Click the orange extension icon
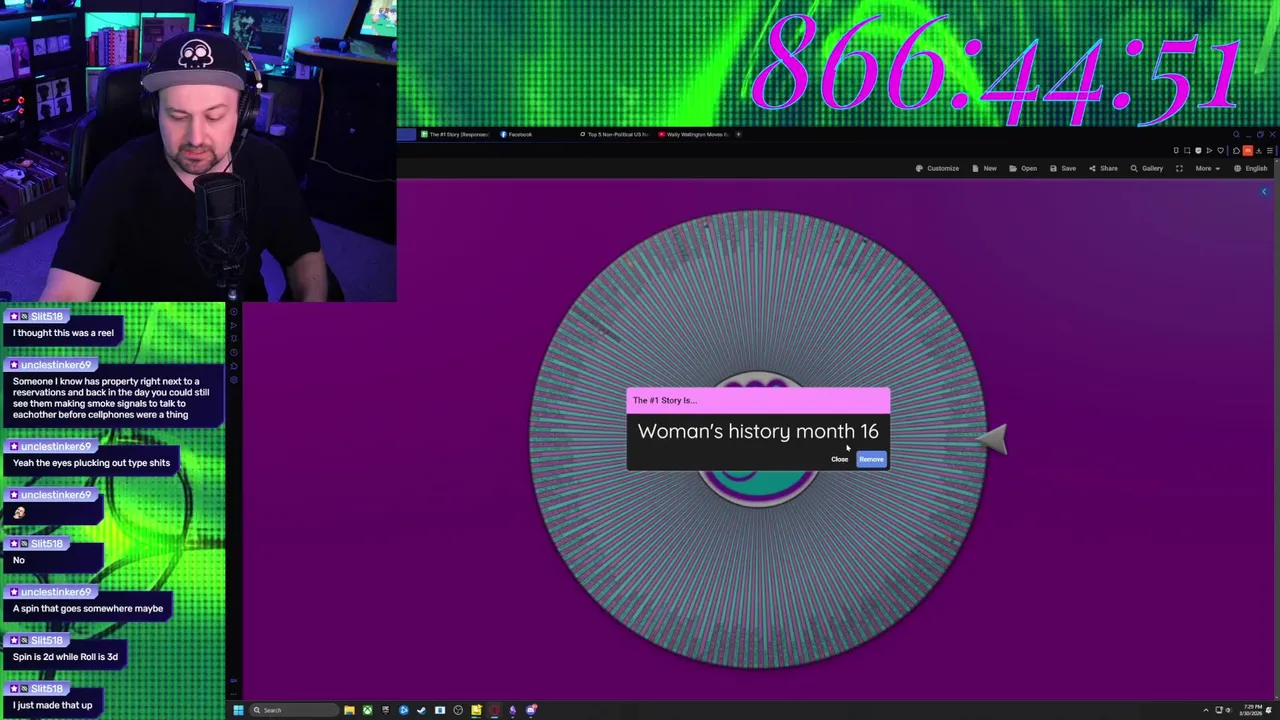This screenshot has height=720, width=1280. pos(1248,150)
